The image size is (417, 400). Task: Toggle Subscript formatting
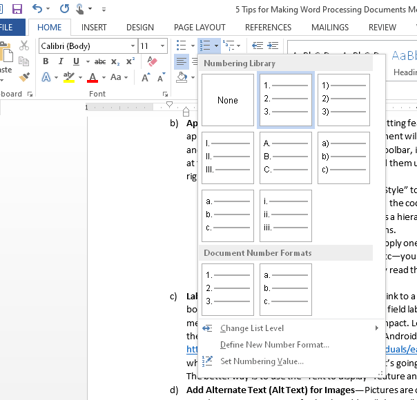pos(115,62)
